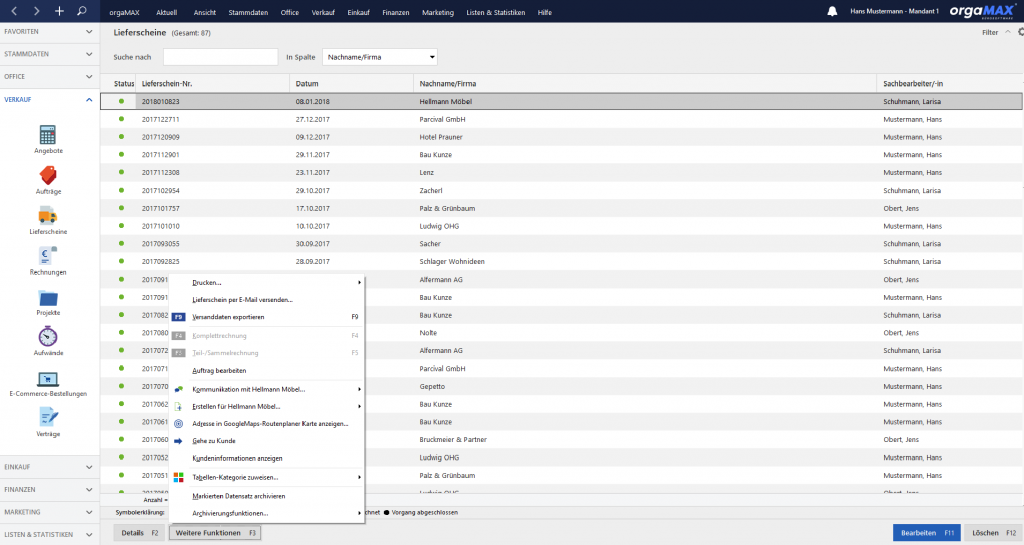Navigate back with the left arrow
The image size is (1024, 545).
tap(14, 11)
